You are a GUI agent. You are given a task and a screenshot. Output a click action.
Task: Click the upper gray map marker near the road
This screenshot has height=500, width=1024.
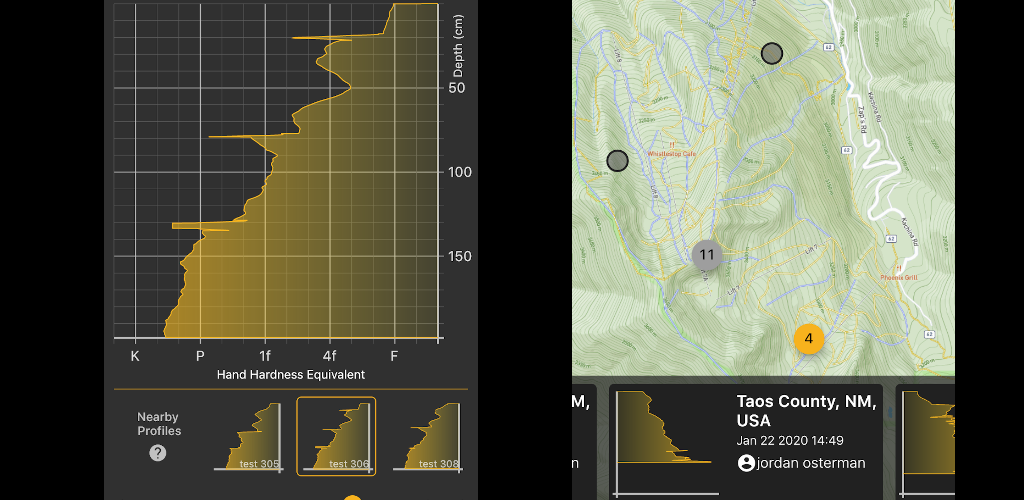pyautogui.click(x=771, y=53)
